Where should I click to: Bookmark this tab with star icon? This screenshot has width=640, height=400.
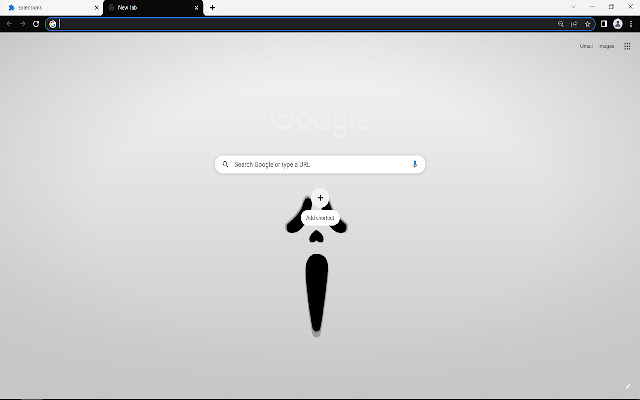[x=588, y=24]
